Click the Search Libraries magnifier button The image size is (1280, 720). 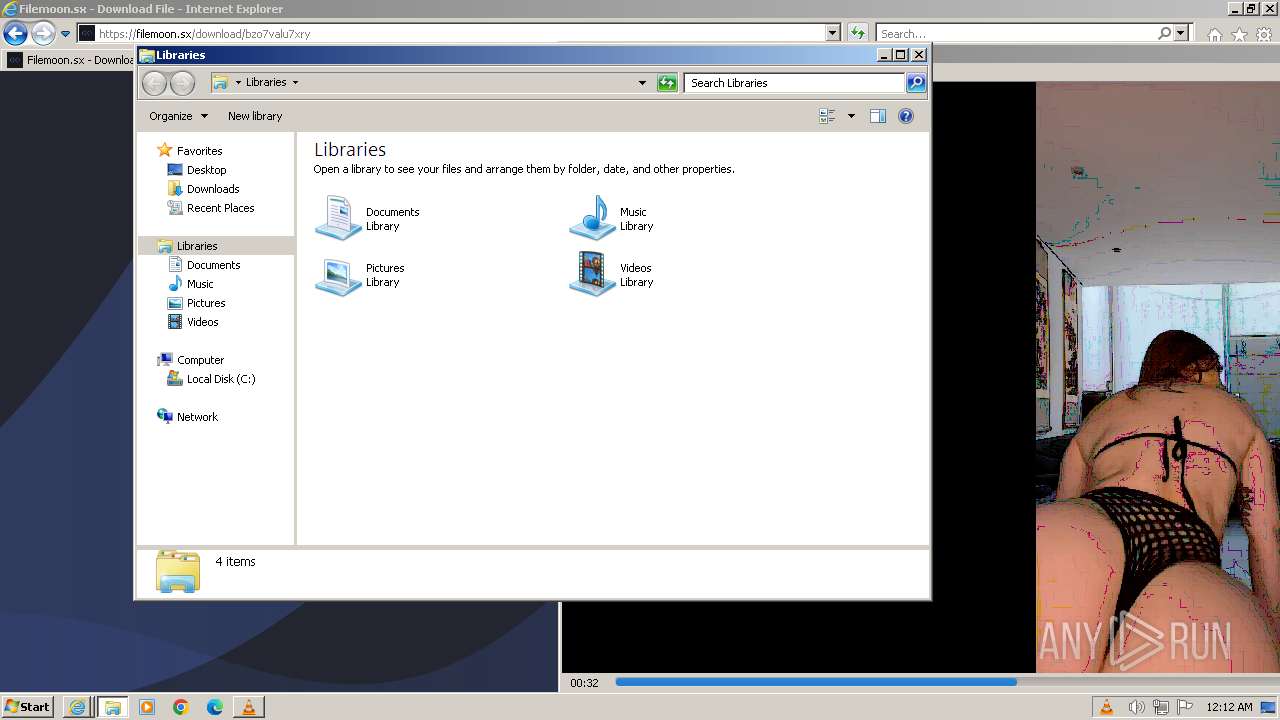(916, 83)
